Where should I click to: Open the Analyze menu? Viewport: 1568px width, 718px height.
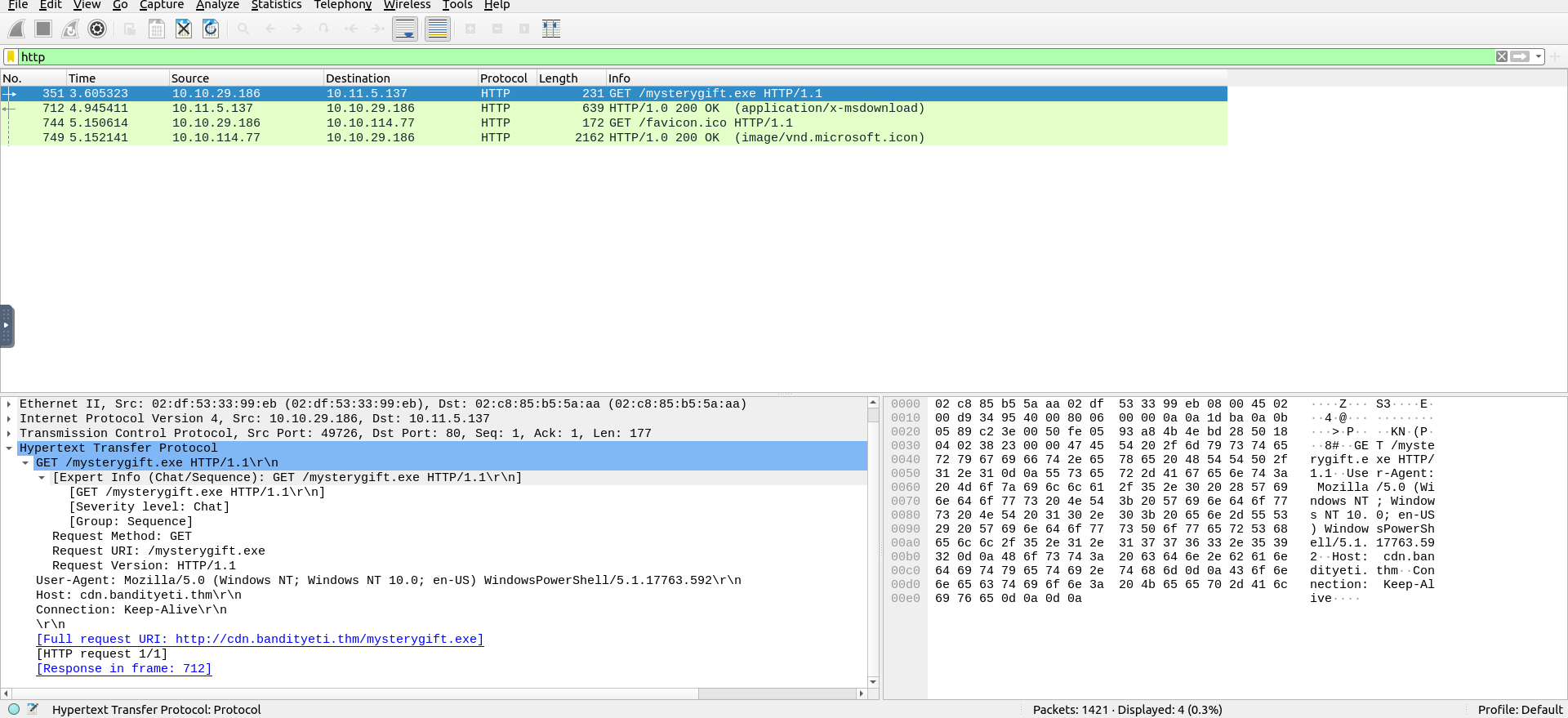coord(217,5)
